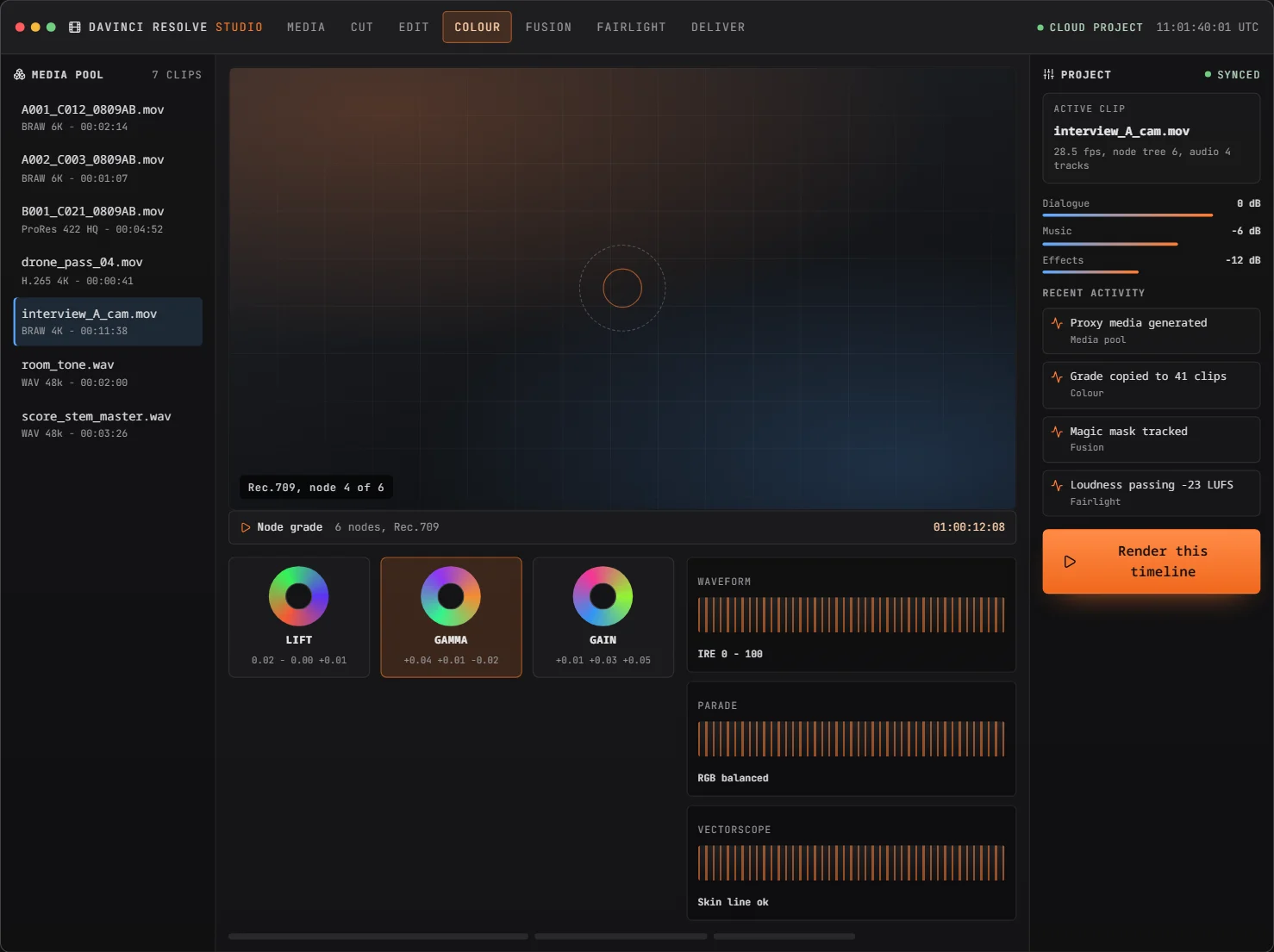This screenshot has width=1274, height=952.
Task: Go to the Fusion page
Action: (x=549, y=28)
